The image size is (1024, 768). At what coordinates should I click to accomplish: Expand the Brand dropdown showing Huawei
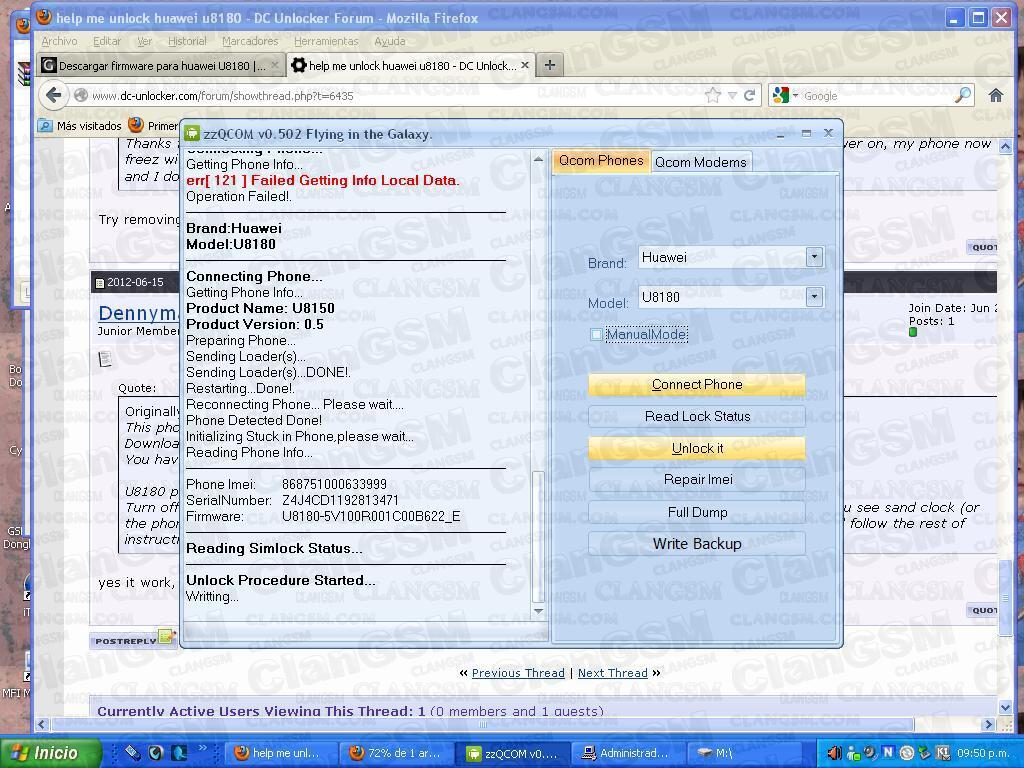pos(814,257)
